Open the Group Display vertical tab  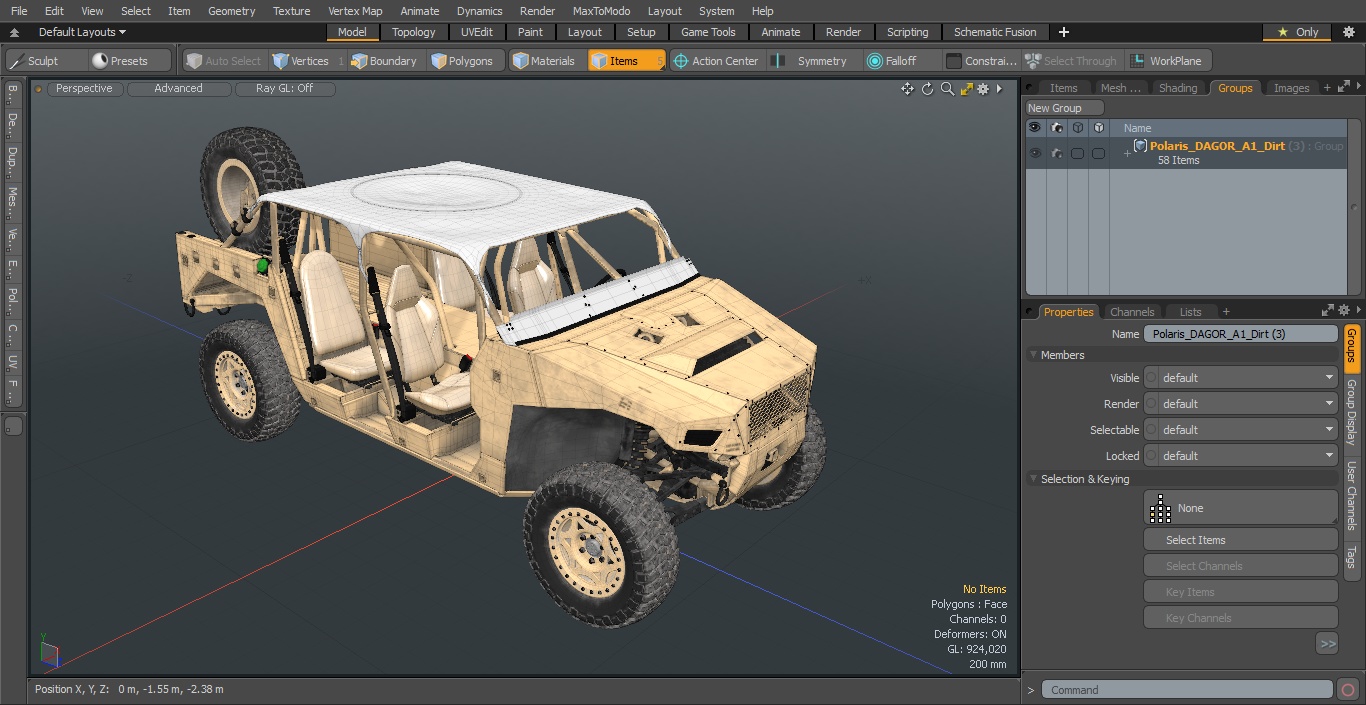tap(1351, 412)
